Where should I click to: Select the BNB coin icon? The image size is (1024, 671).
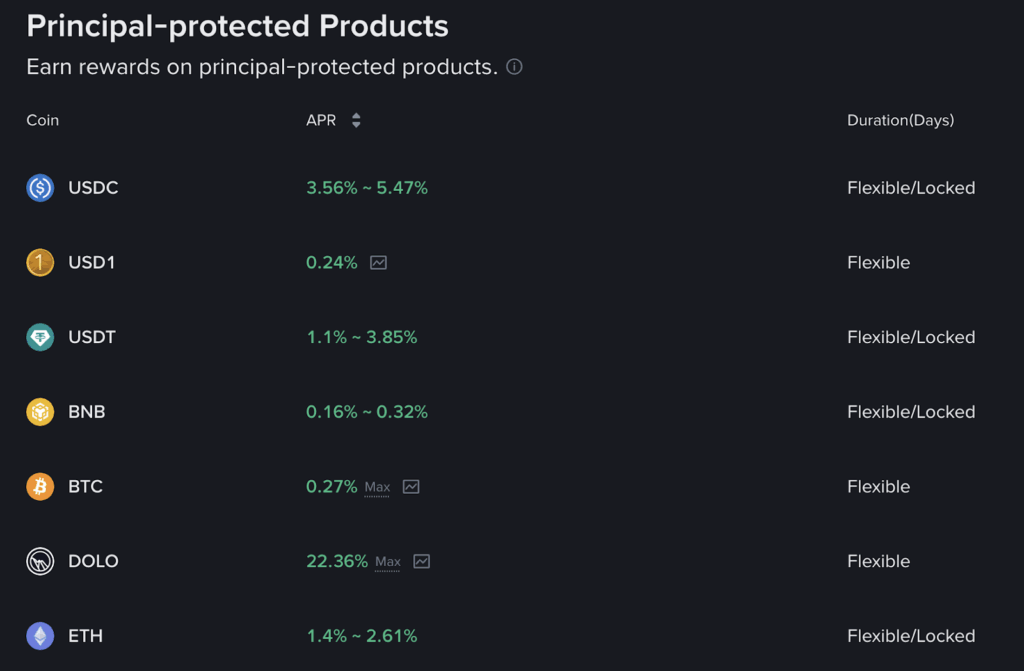coord(38,411)
